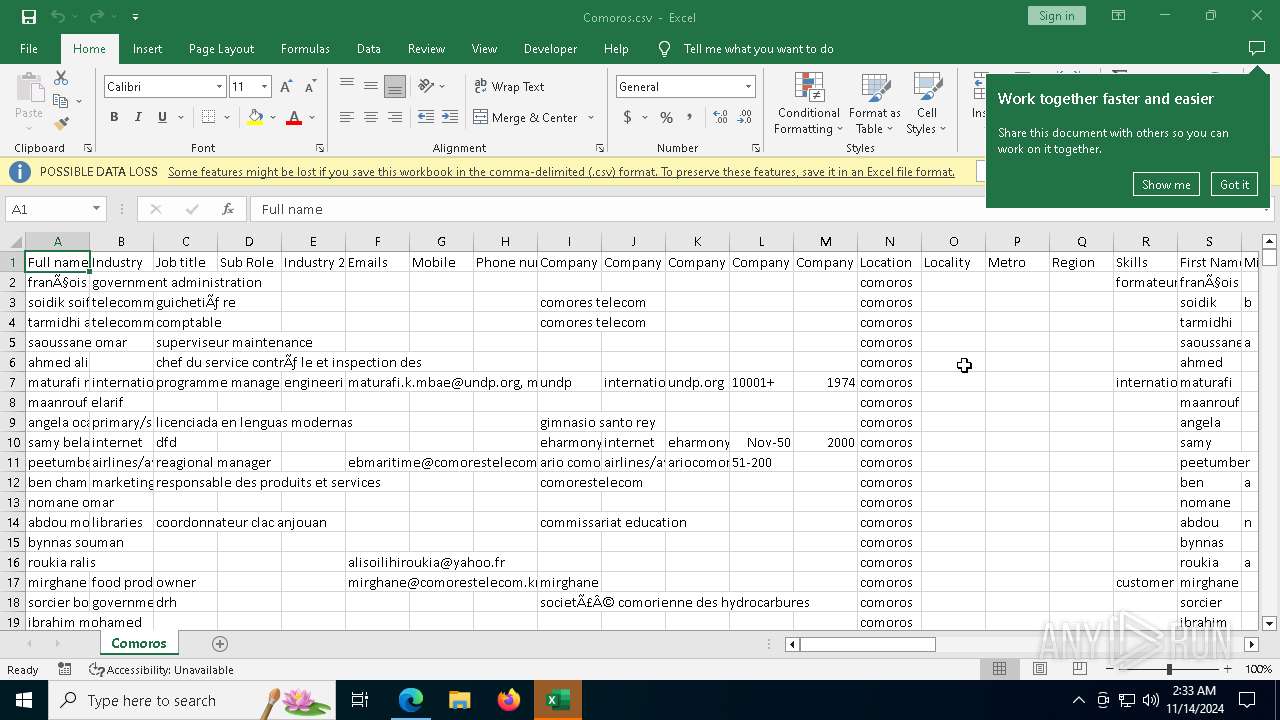Screen dimensions: 1280x720
Task: Expand the Name Box dropdown
Action: click(96, 209)
